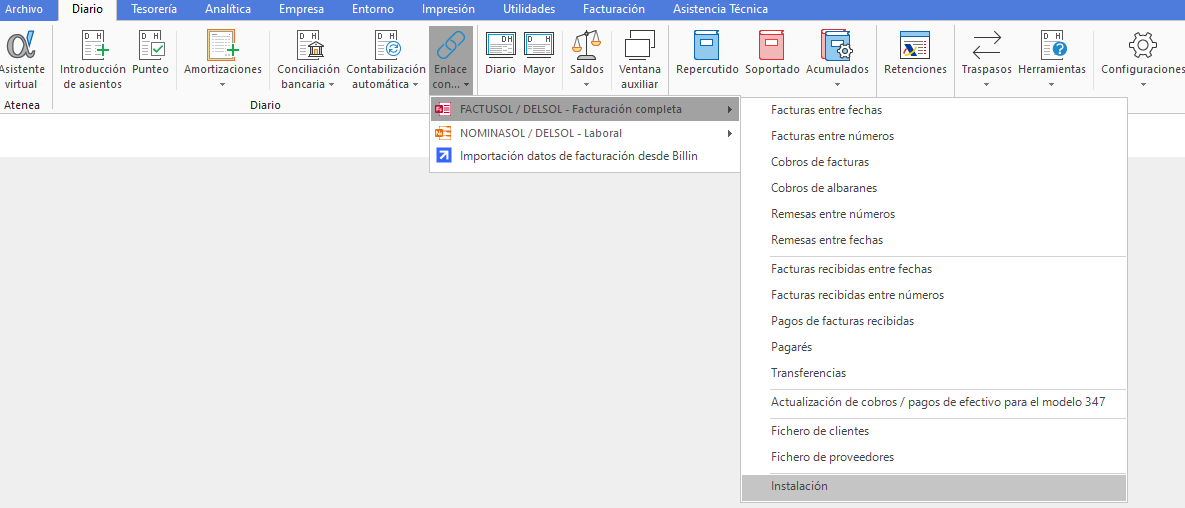Image resolution: width=1185 pixels, height=508 pixels.
Task: Switch to the Tesorería tab
Action: pyautogui.click(x=154, y=10)
